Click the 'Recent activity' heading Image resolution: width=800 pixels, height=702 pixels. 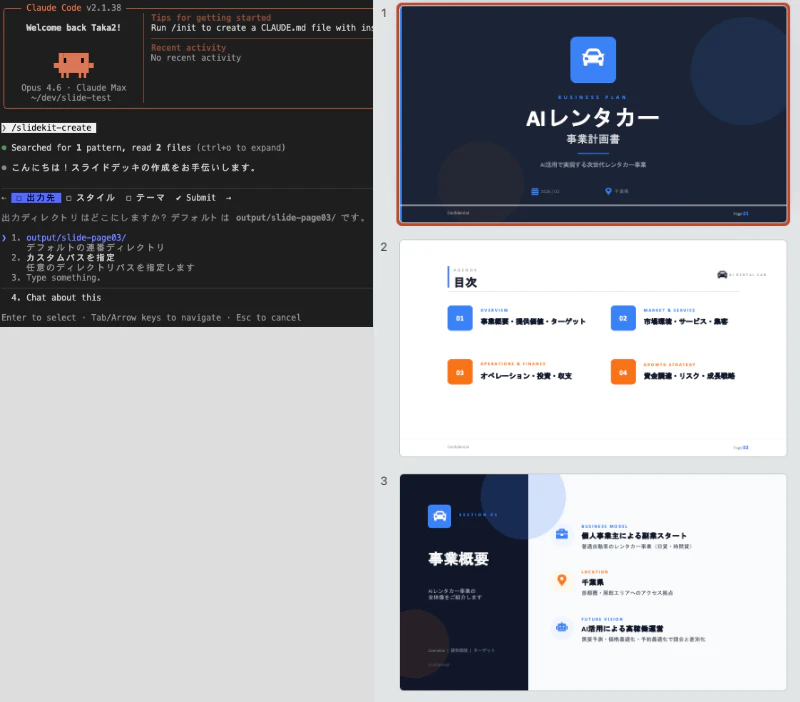188,48
